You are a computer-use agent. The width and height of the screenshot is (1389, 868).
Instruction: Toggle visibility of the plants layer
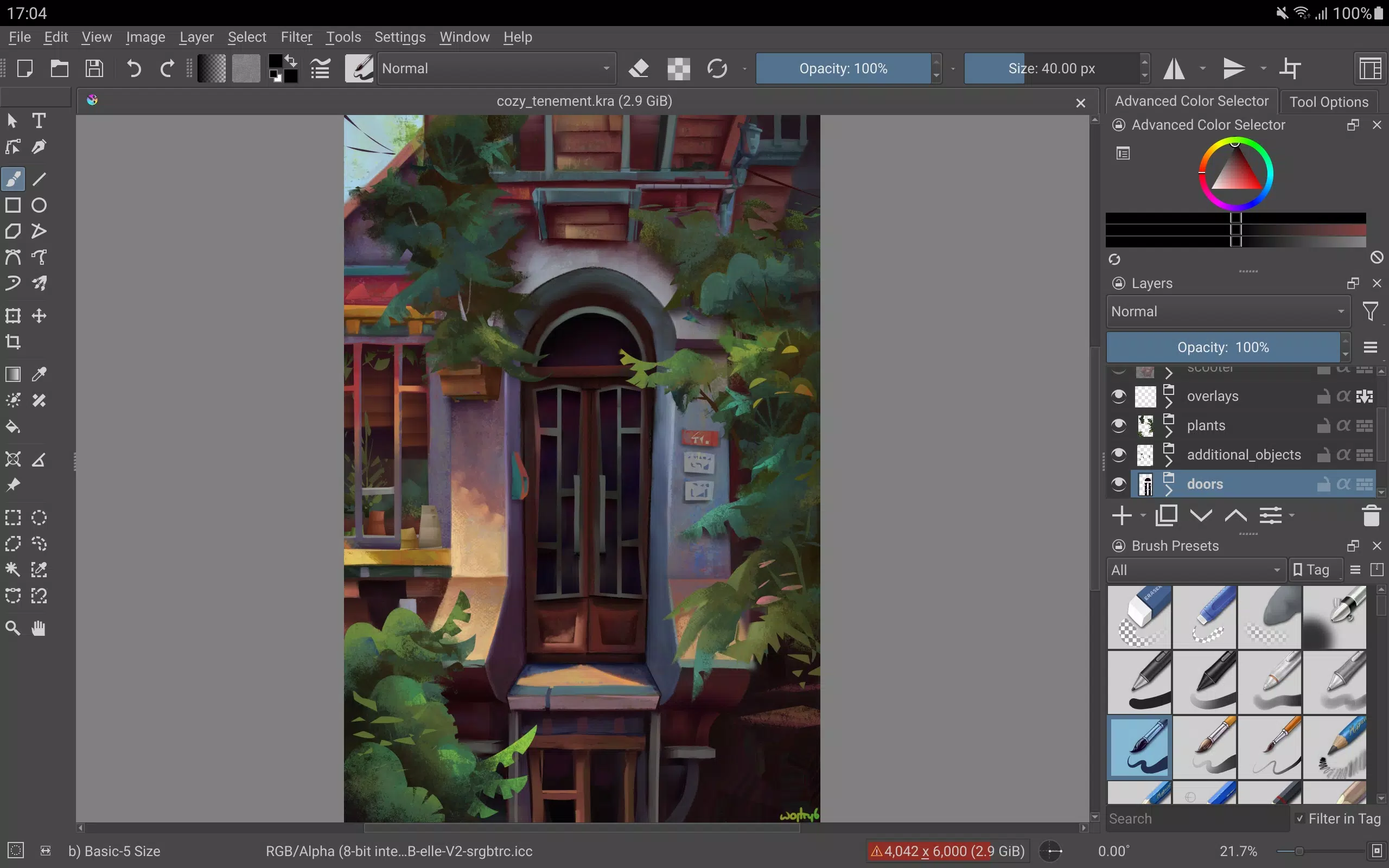1119,424
